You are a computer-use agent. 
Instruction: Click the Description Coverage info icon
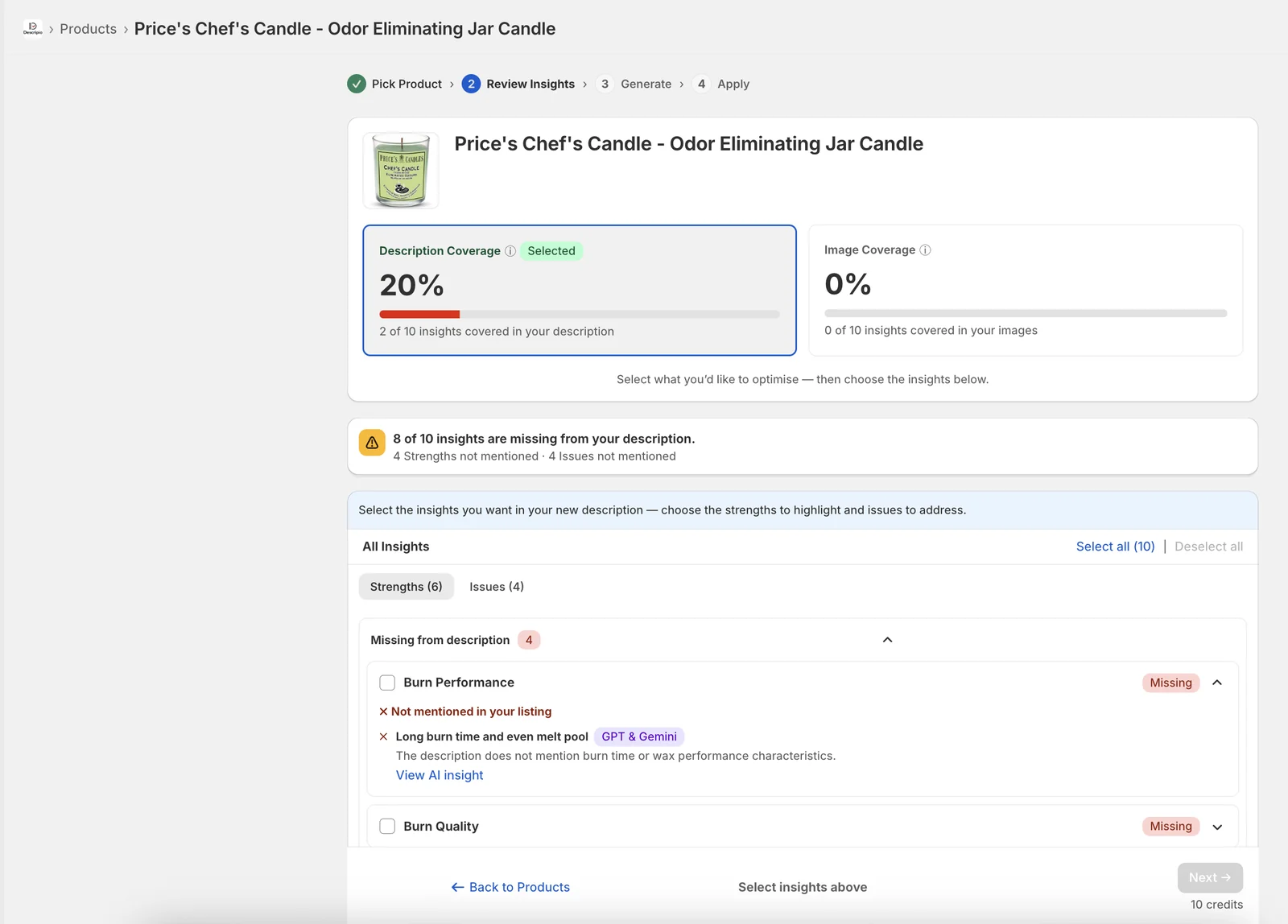[x=510, y=251]
